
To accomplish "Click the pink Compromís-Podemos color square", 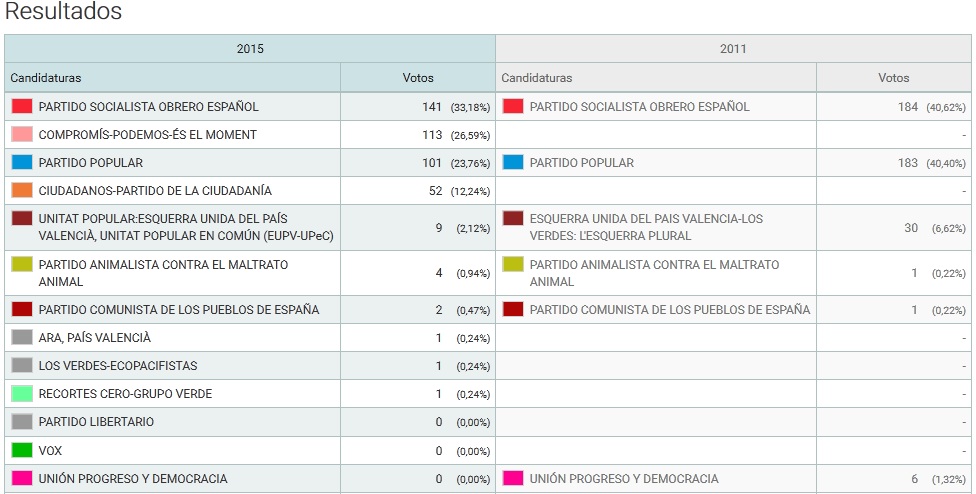I will [x=22, y=134].
